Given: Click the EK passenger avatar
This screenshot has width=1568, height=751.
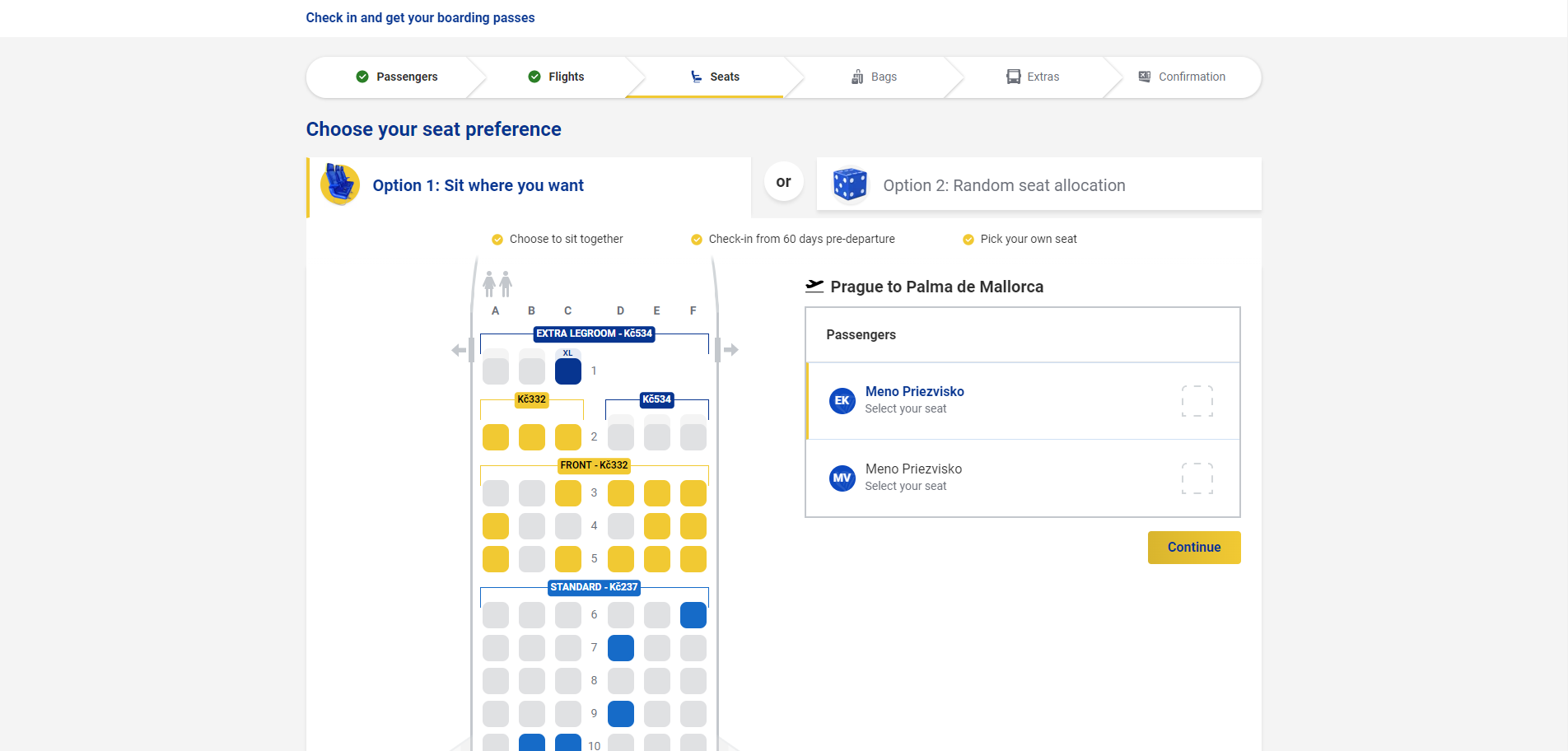Looking at the screenshot, I should pos(842,401).
